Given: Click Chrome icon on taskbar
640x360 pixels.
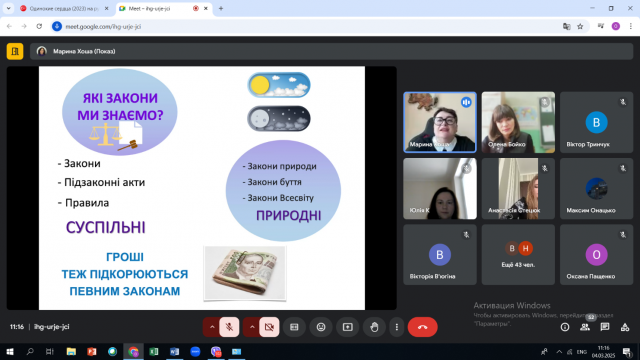Looking at the screenshot, I should coord(133,351).
